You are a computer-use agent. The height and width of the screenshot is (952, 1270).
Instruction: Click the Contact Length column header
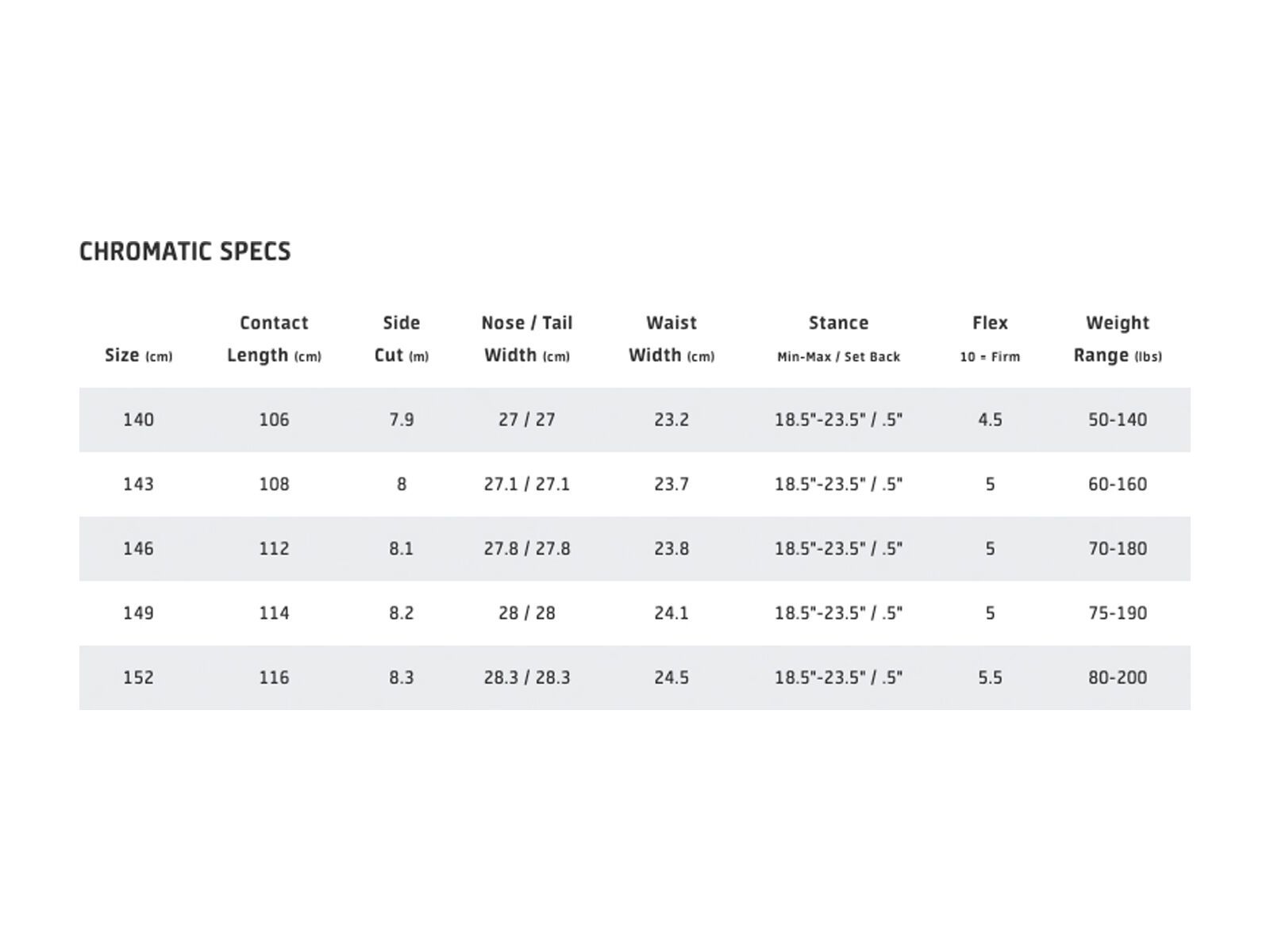pyautogui.click(x=274, y=339)
